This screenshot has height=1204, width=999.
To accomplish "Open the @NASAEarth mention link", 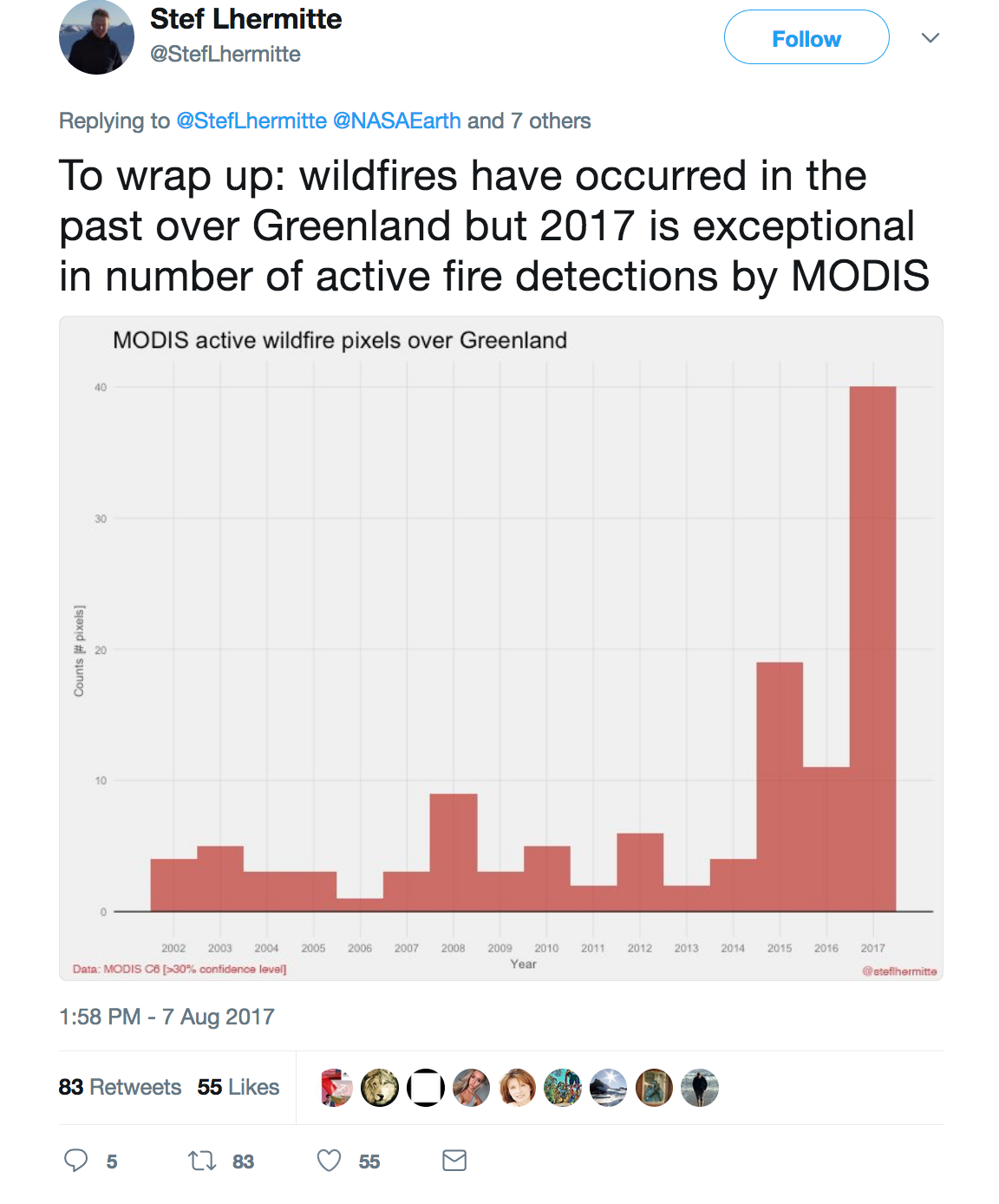I will tap(397, 121).
